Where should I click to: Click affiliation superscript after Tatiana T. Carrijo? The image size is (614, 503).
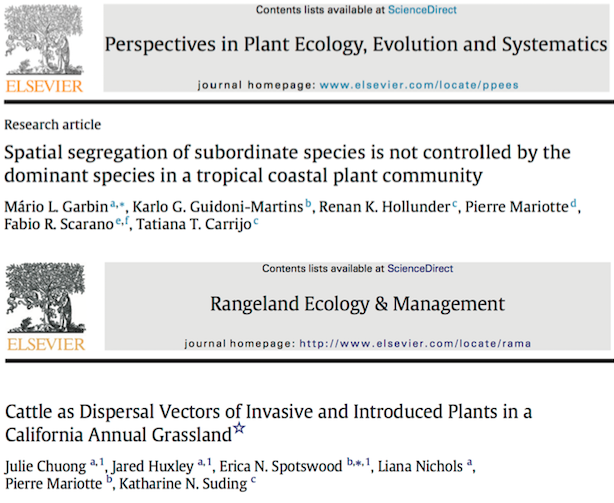pyautogui.click(x=256, y=222)
